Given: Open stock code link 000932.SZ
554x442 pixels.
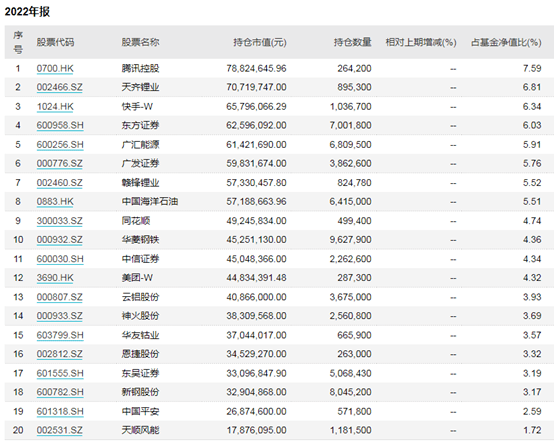Looking at the screenshot, I should pos(60,240).
